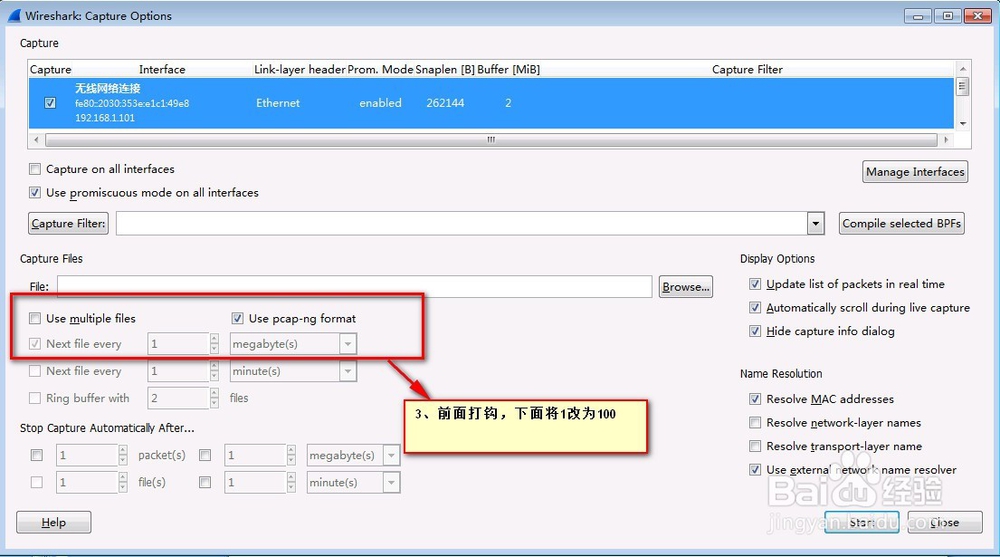Toggle Hide capture info dialog
1000x557 pixels.
755,331
